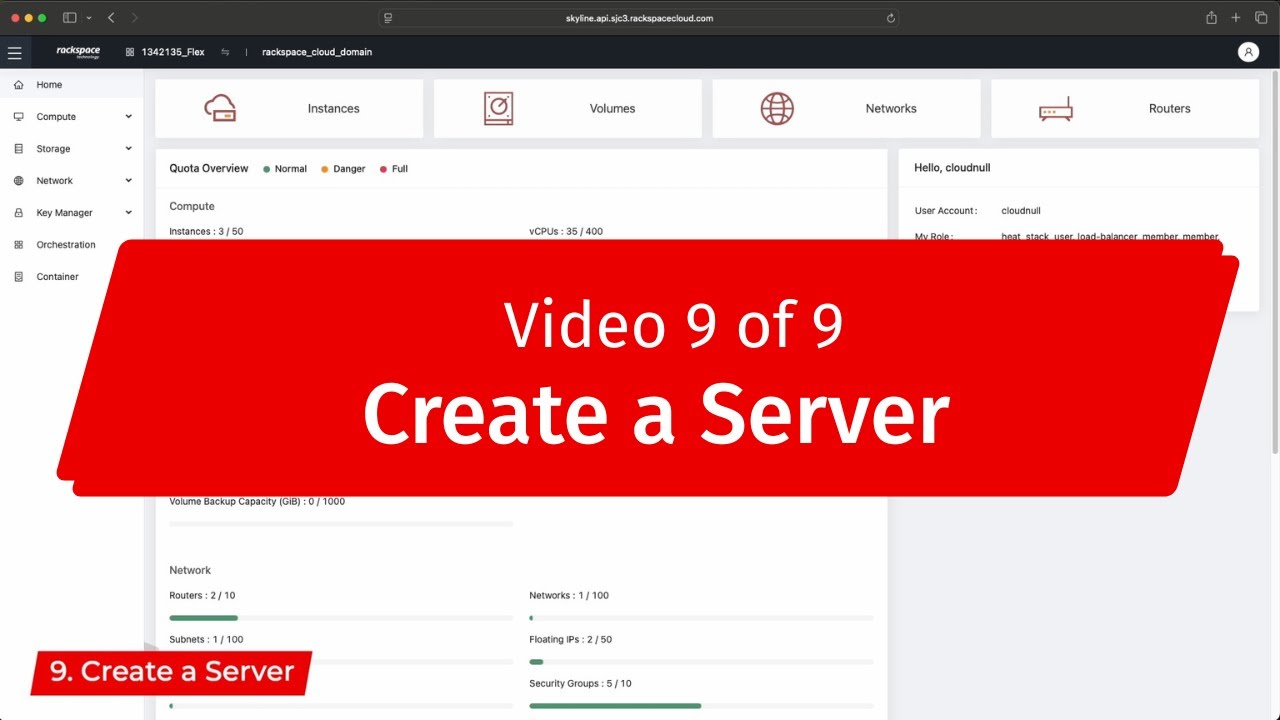Click the Home house icon
This screenshot has height=720, width=1280.
[x=18, y=85]
